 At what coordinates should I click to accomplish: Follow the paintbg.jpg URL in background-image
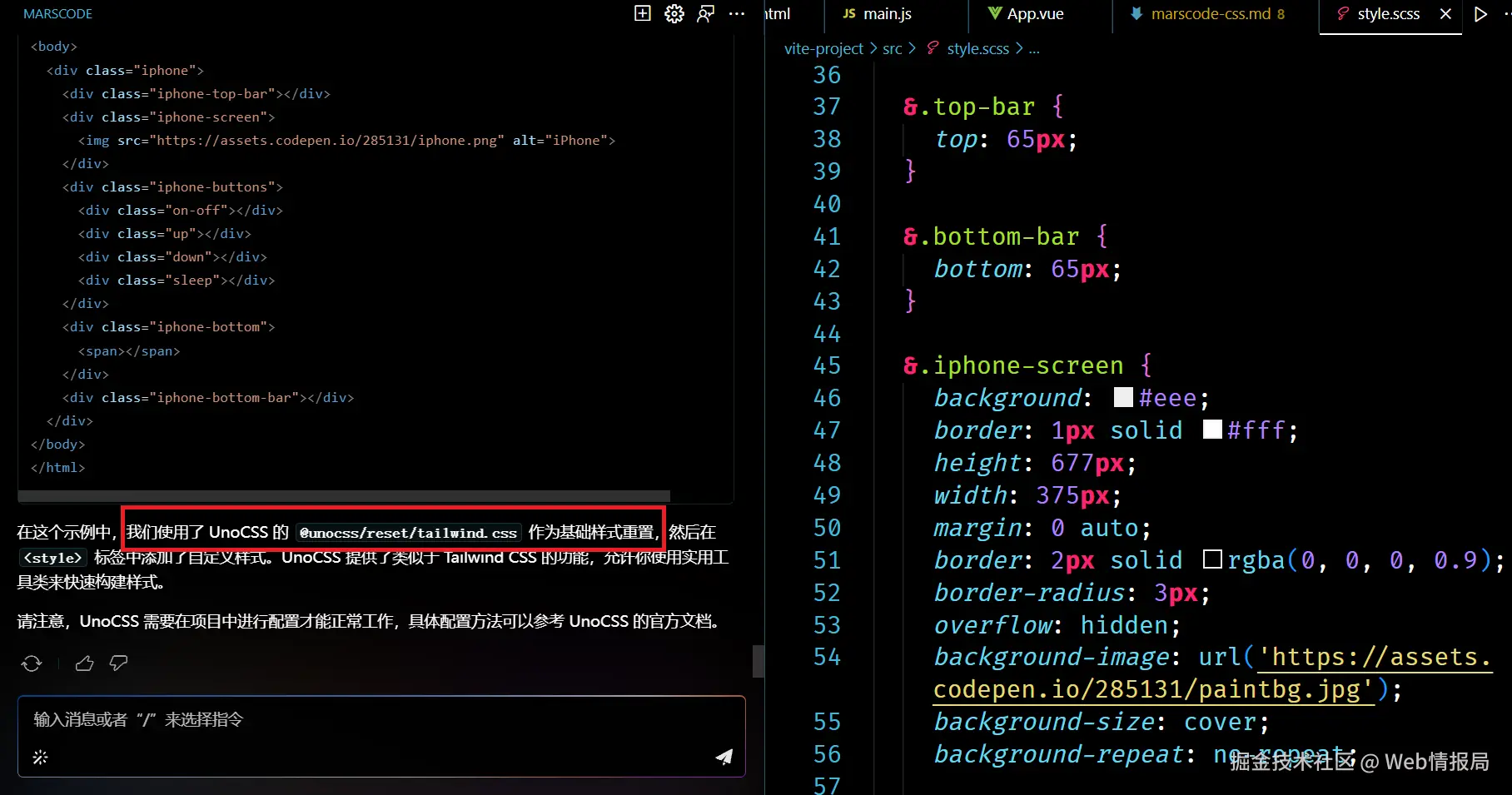[x=1213, y=673]
